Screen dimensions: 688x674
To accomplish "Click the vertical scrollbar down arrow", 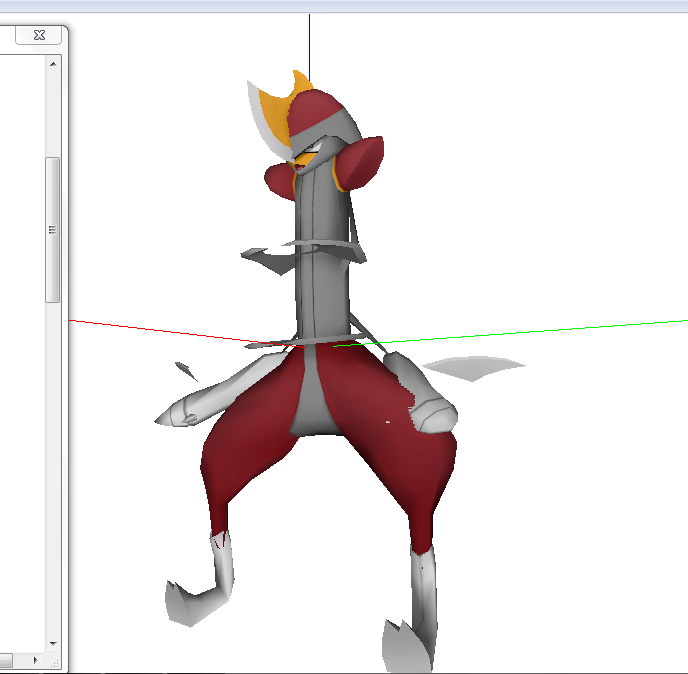I will (x=53, y=642).
